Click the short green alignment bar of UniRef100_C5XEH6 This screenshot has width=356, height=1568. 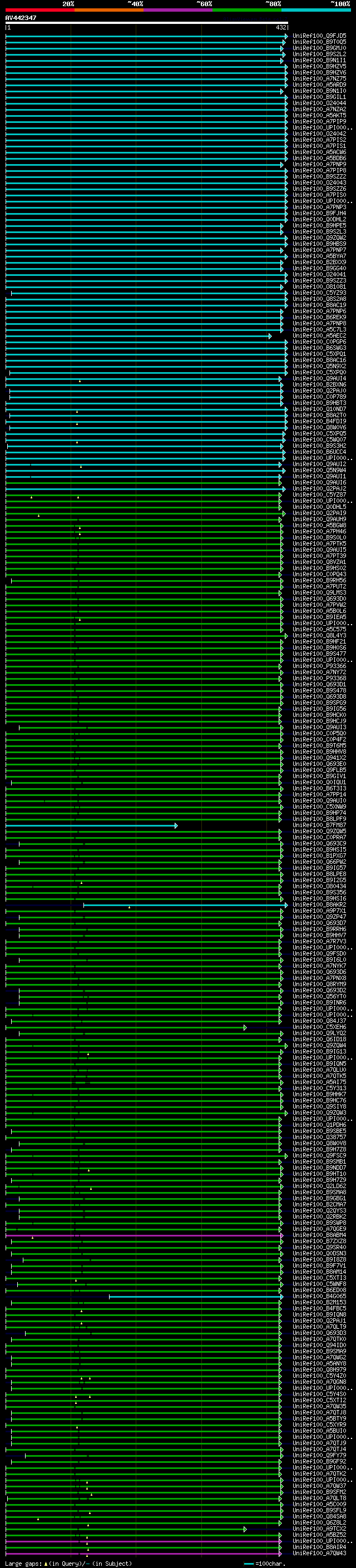click(126, 1027)
